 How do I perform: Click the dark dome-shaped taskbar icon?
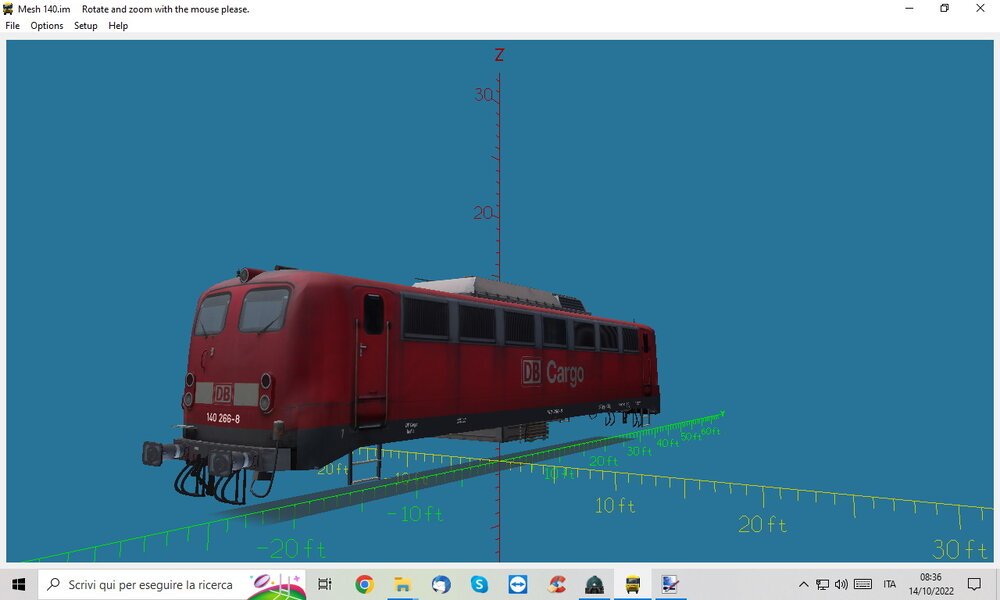pyautogui.click(x=594, y=584)
